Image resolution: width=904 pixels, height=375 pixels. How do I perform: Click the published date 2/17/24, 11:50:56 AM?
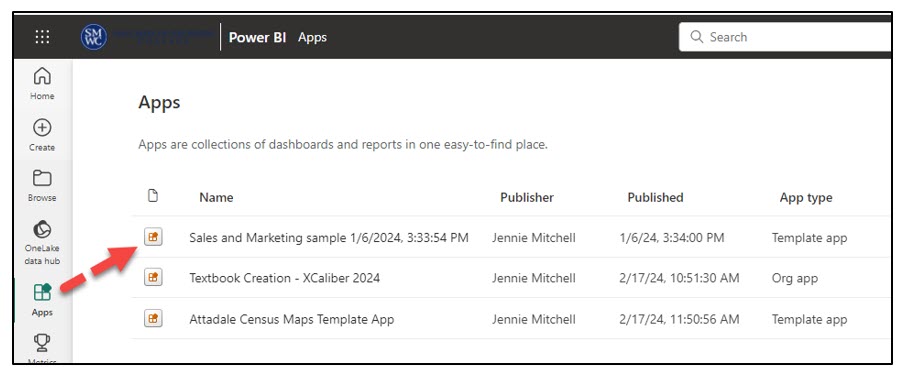pyautogui.click(x=679, y=319)
